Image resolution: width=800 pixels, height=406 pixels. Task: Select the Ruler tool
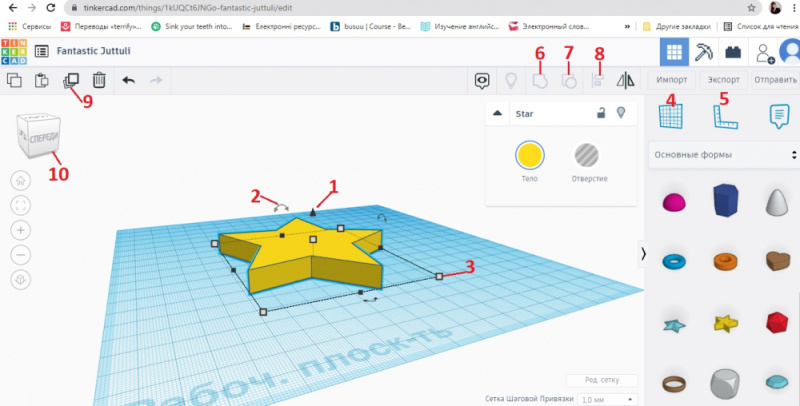point(726,117)
